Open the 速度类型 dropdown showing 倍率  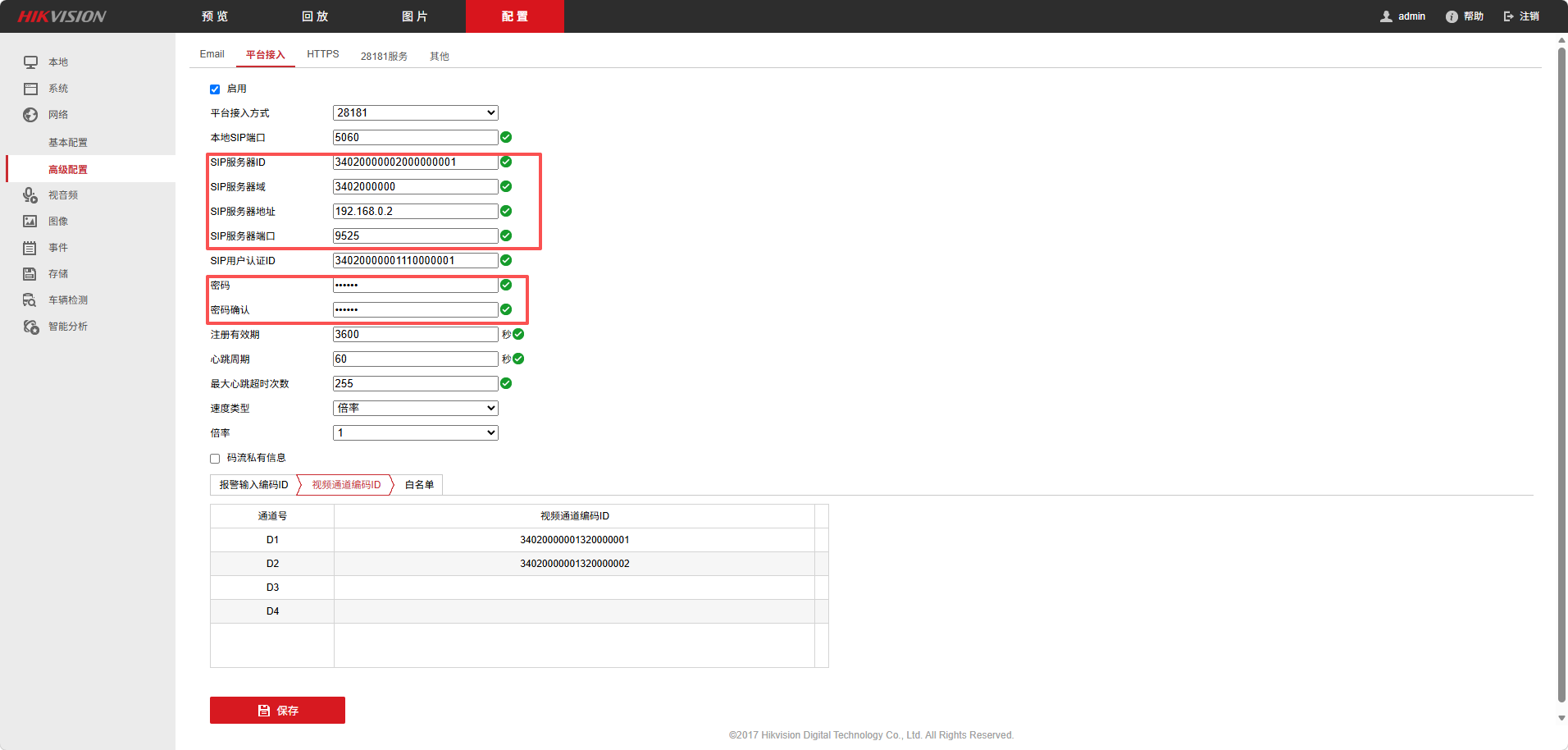pos(416,408)
